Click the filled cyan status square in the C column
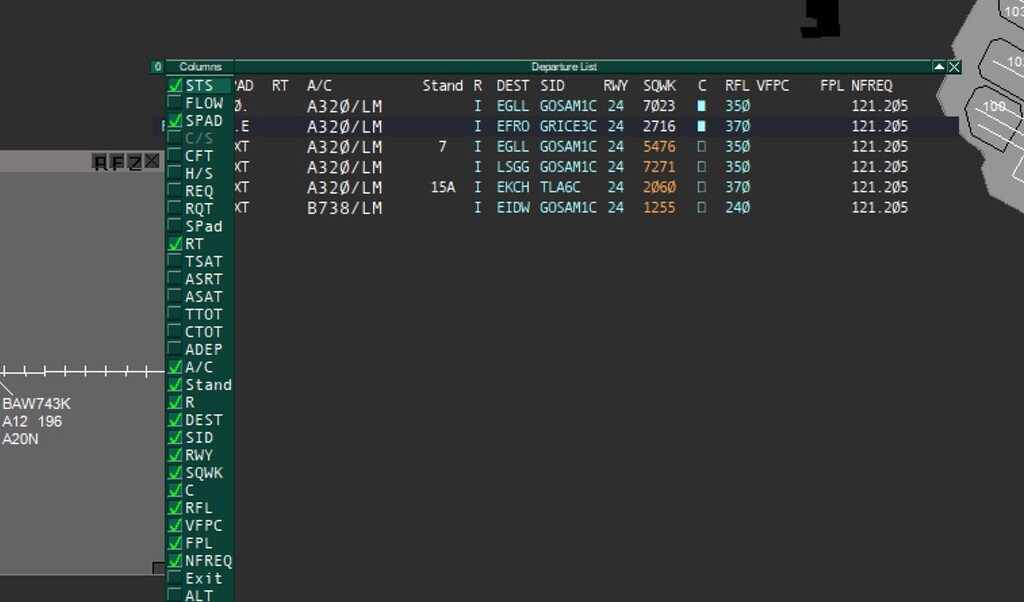The width and height of the screenshot is (1024, 602). pyautogui.click(x=702, y=103)
